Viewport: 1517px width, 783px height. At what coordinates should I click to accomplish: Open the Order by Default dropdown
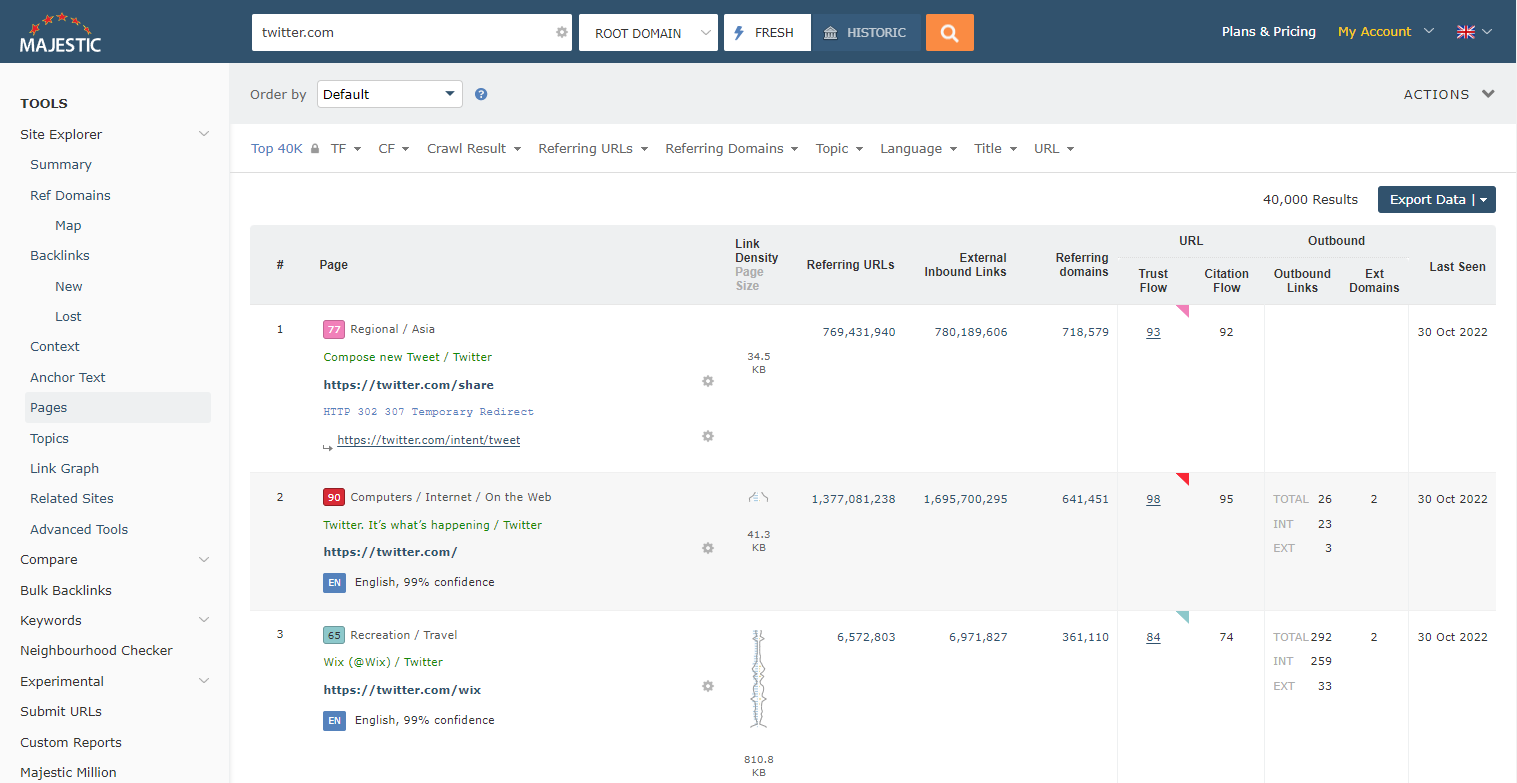pos(389,94)
